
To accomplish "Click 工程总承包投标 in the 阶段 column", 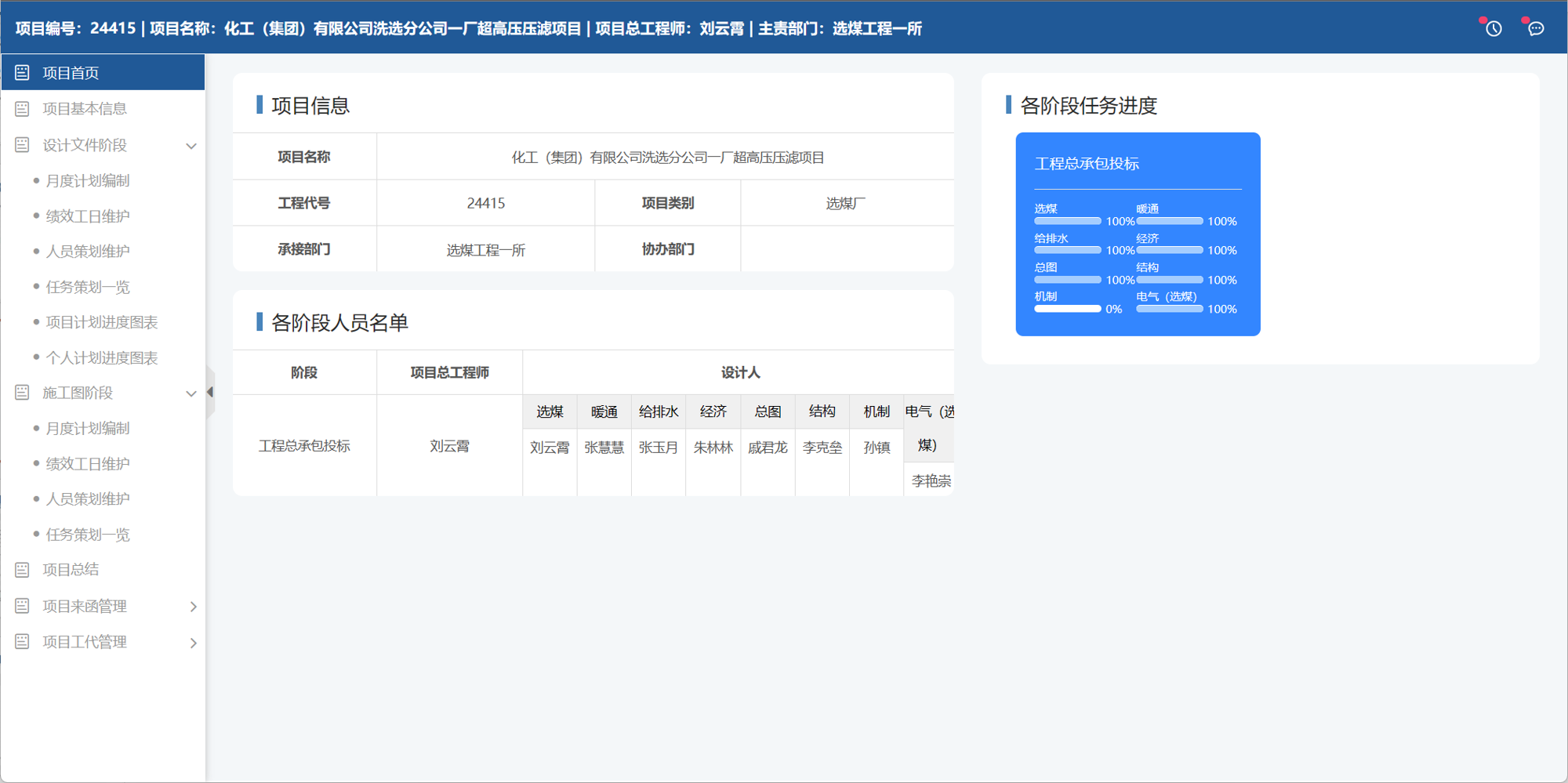I will point(304,446).
